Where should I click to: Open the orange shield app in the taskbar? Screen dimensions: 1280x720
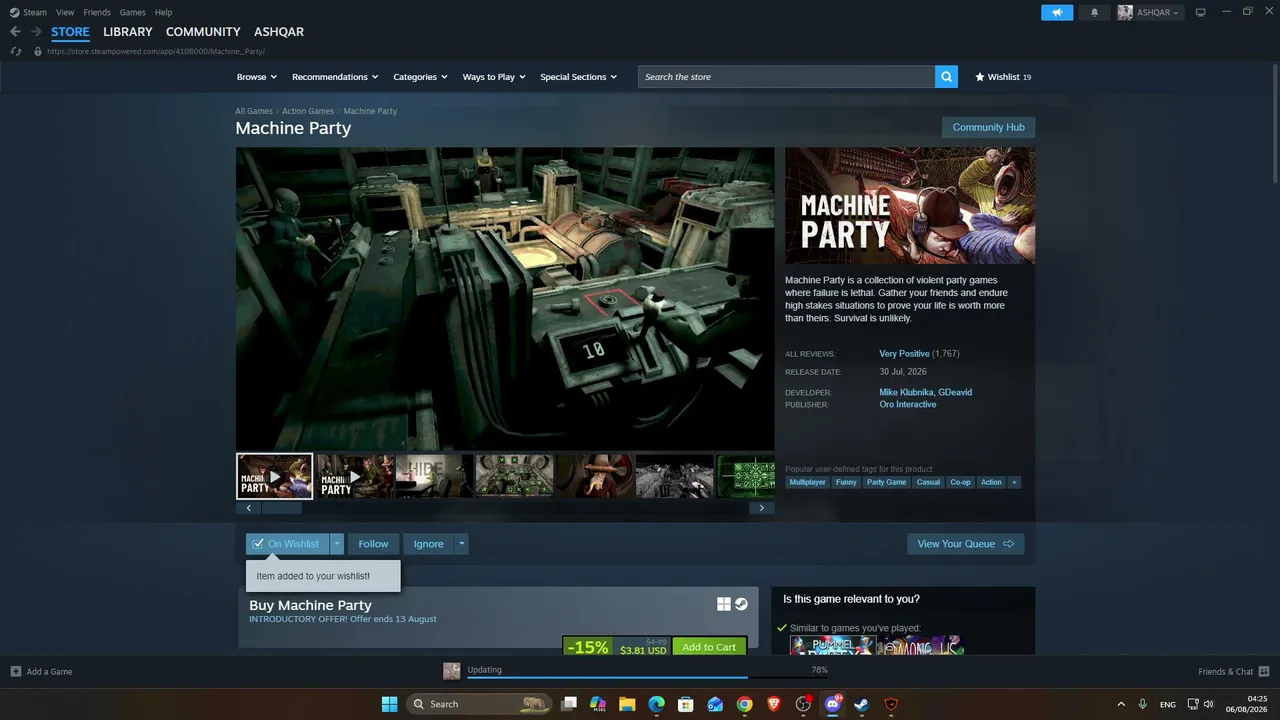point(891,704)
